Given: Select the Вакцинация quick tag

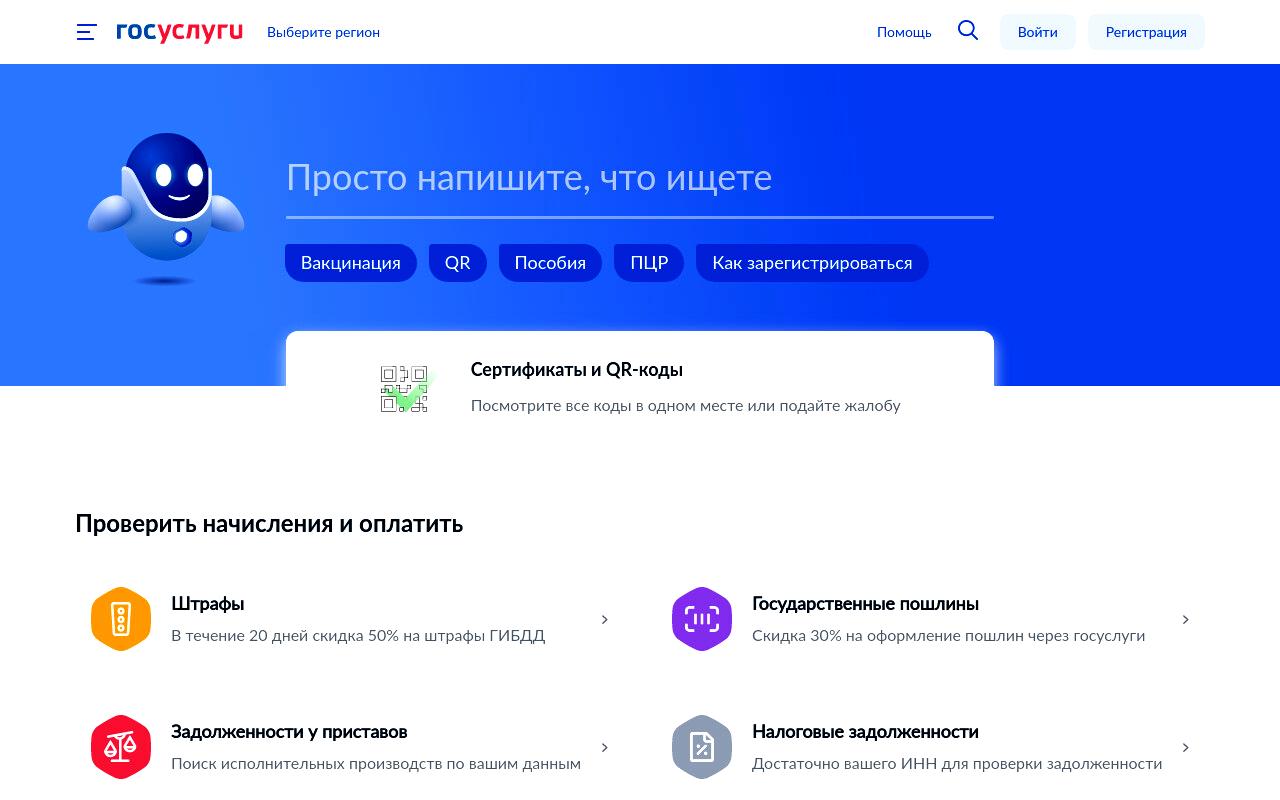Looking at the screenshot, I should point(351,263).
